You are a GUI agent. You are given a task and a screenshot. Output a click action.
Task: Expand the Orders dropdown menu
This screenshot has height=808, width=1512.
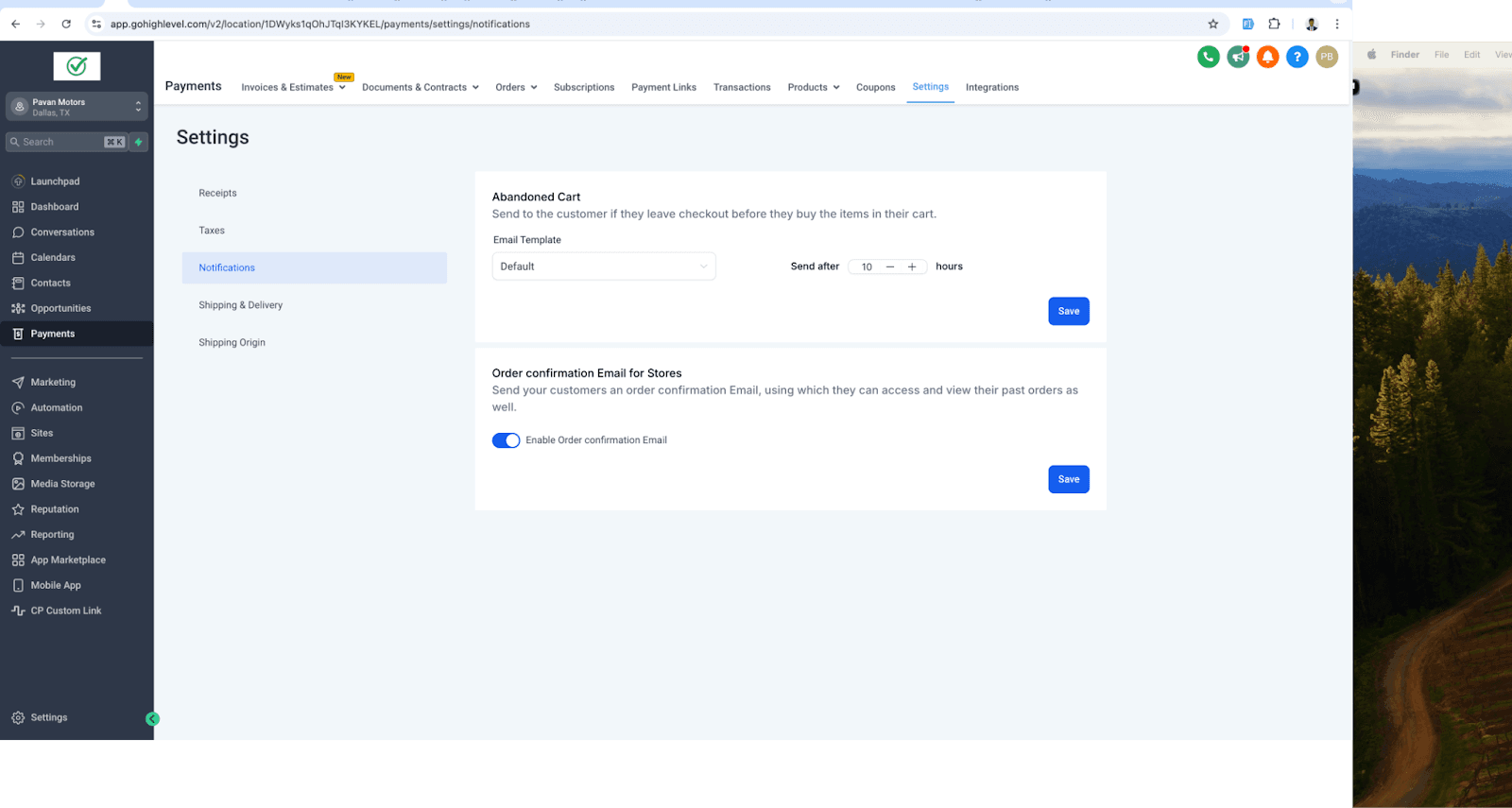pyautogui.click(x=516, y=87)
